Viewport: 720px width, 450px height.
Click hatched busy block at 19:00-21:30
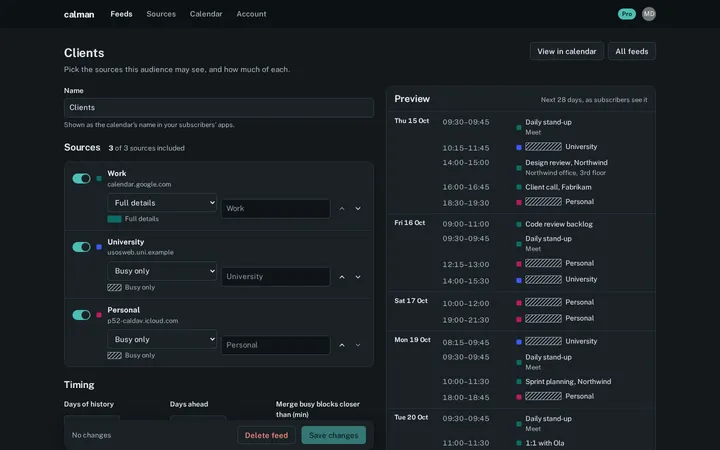[543, 318]
